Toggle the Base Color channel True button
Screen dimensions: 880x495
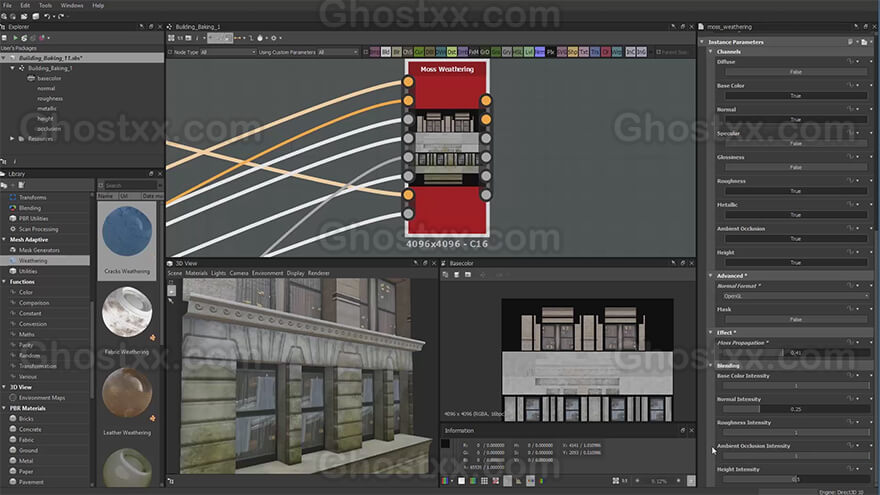(796, 95)
